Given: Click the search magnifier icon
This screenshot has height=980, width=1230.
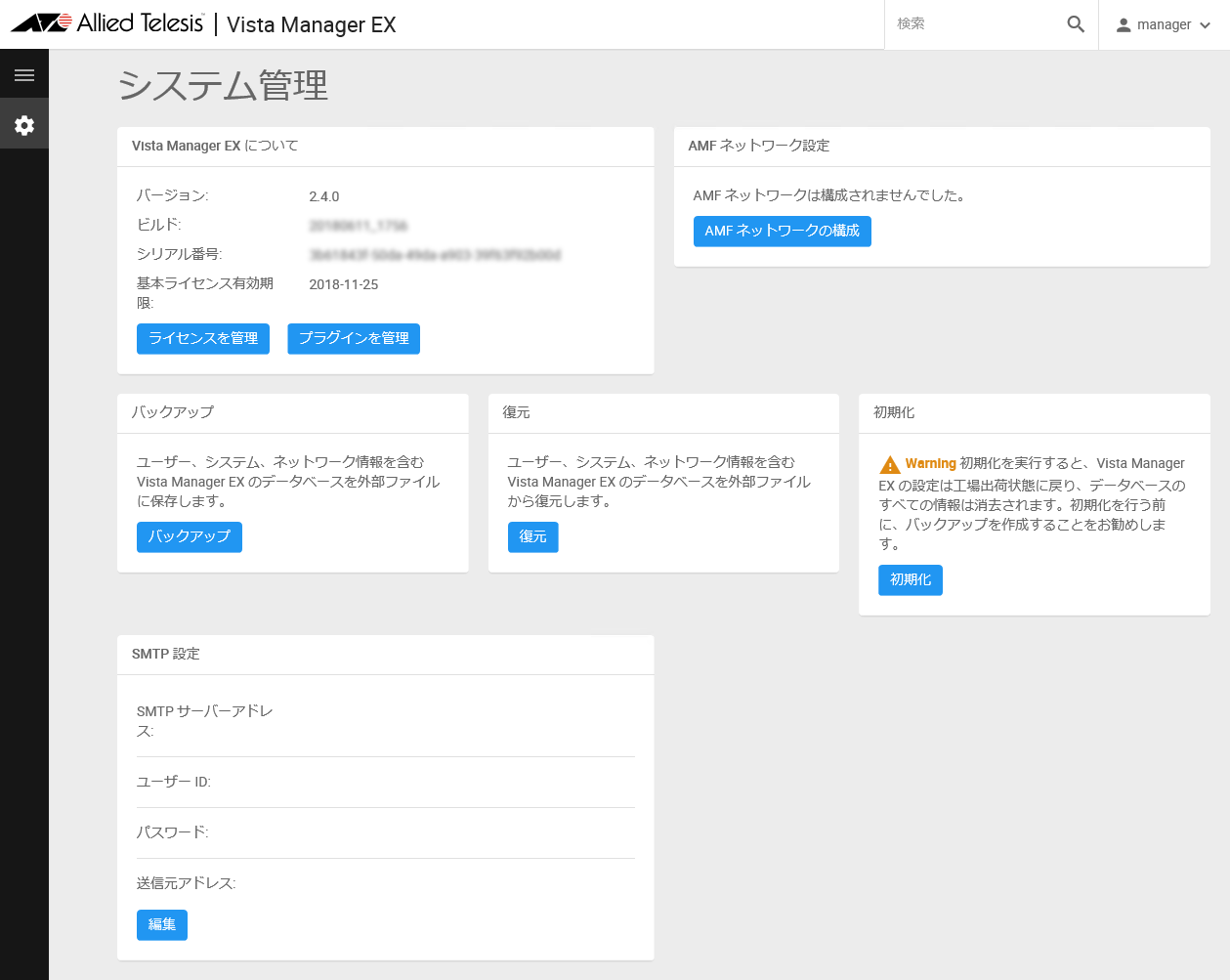Looking at the screenshot, I should click(x=1076, y=24).
